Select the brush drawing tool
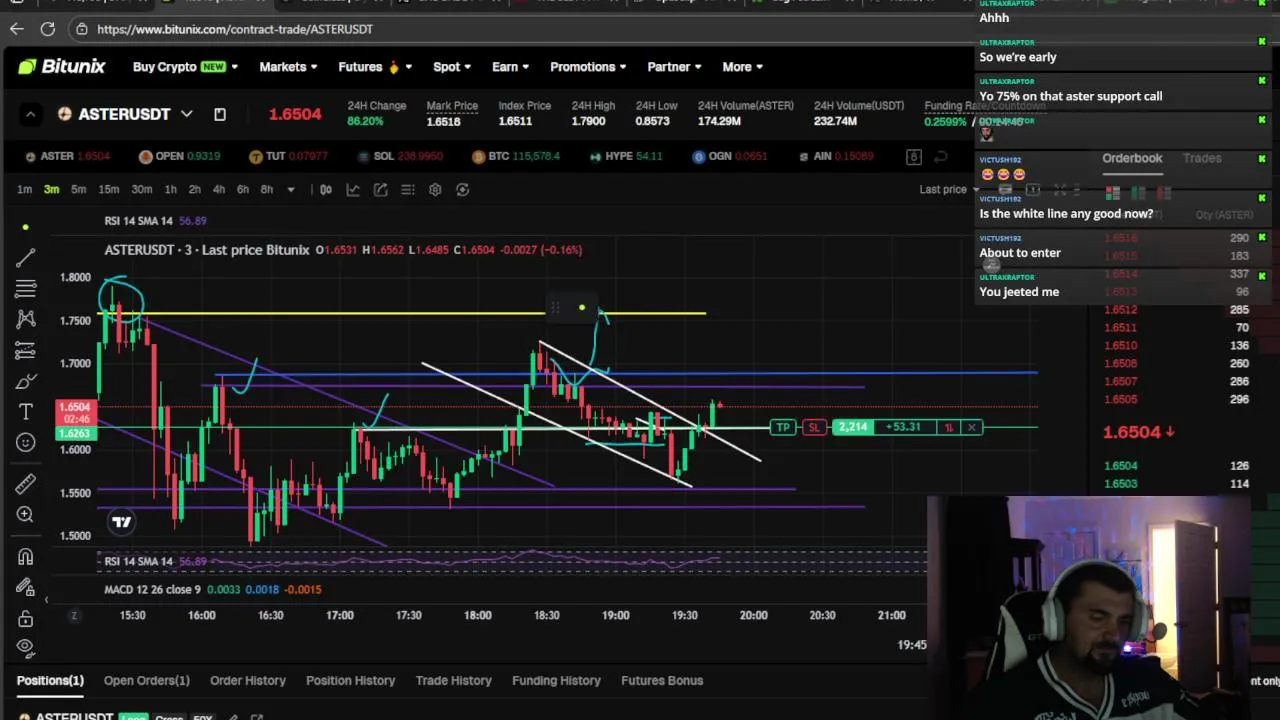 pyautogui.click(x=26, y=381)
